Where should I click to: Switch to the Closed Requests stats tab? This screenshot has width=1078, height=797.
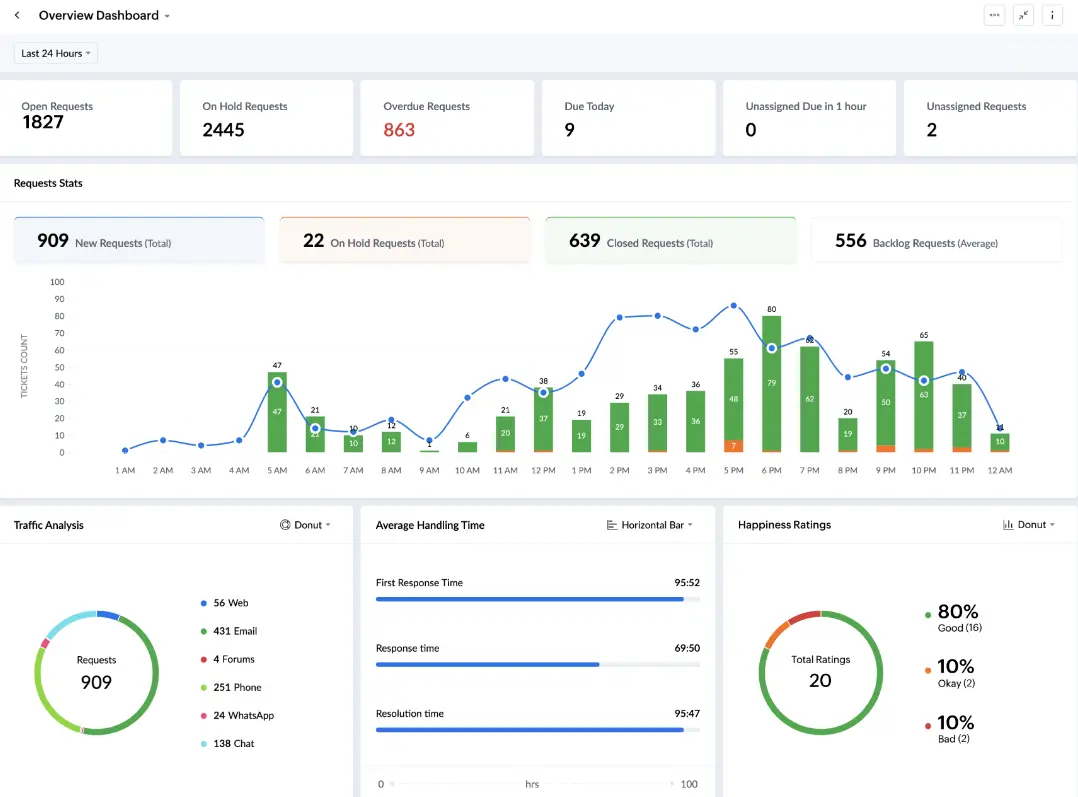(671, 240)
